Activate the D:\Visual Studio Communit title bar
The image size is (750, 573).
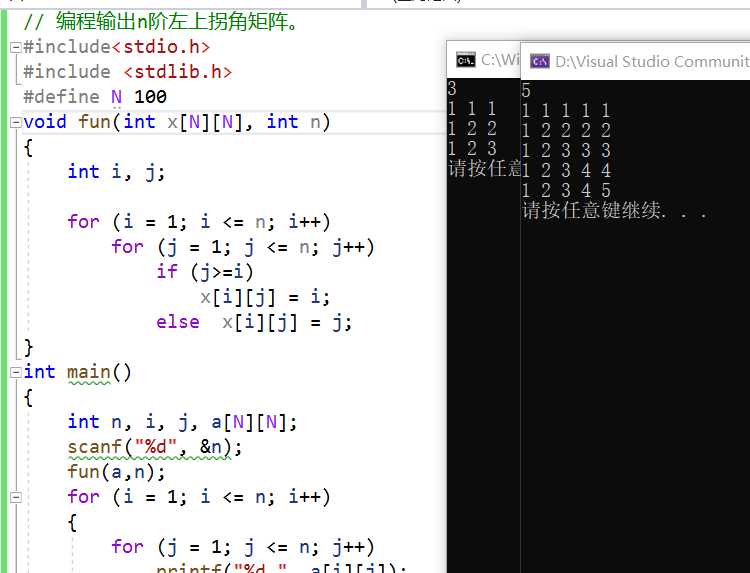(635, 62)
